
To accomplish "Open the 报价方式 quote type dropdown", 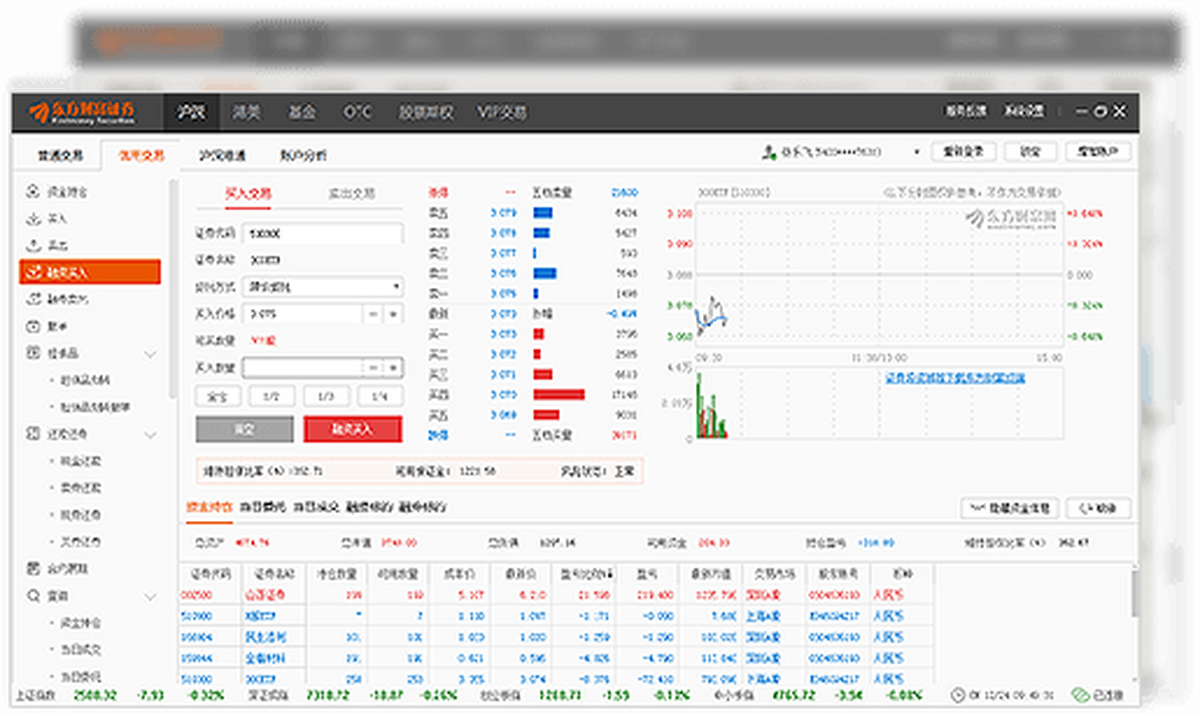I will point(397,287).
